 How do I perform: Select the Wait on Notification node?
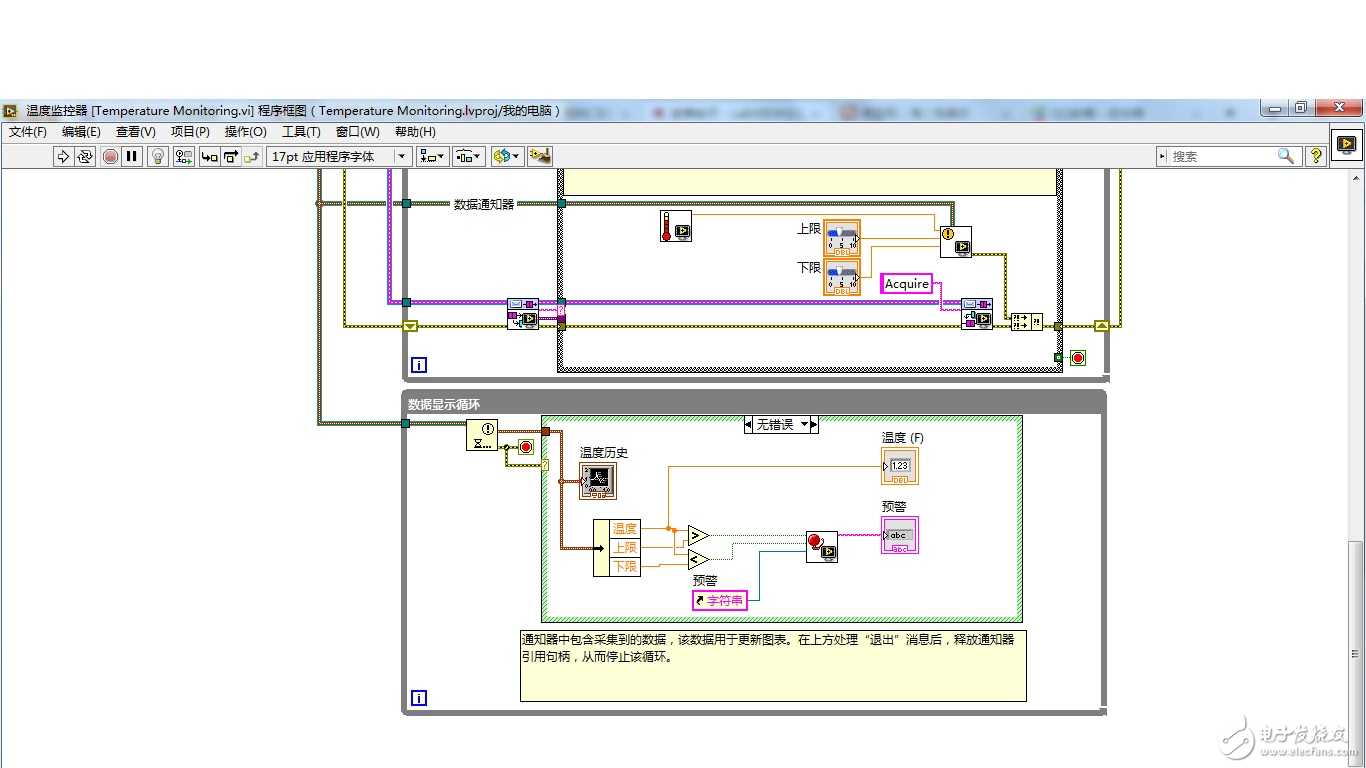pyautogui.click(x=482, y=435)
